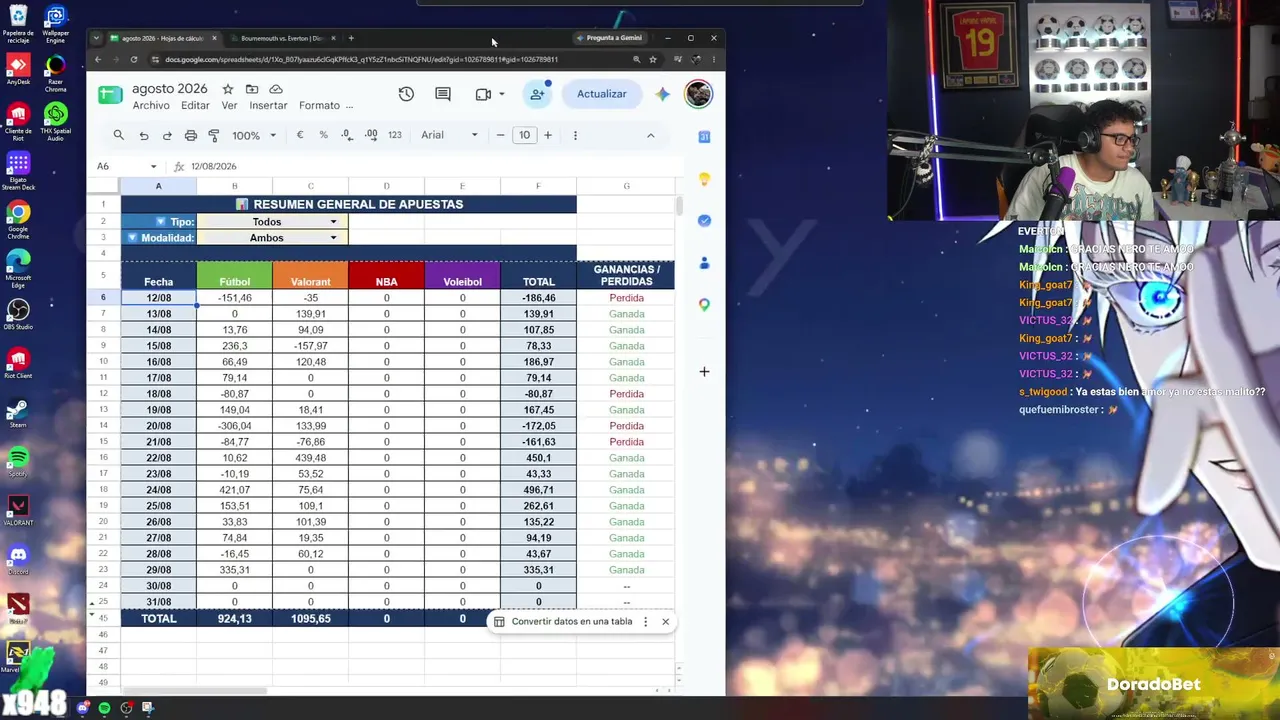
Task: Open the Formato menu
Action: click(319, 106)
